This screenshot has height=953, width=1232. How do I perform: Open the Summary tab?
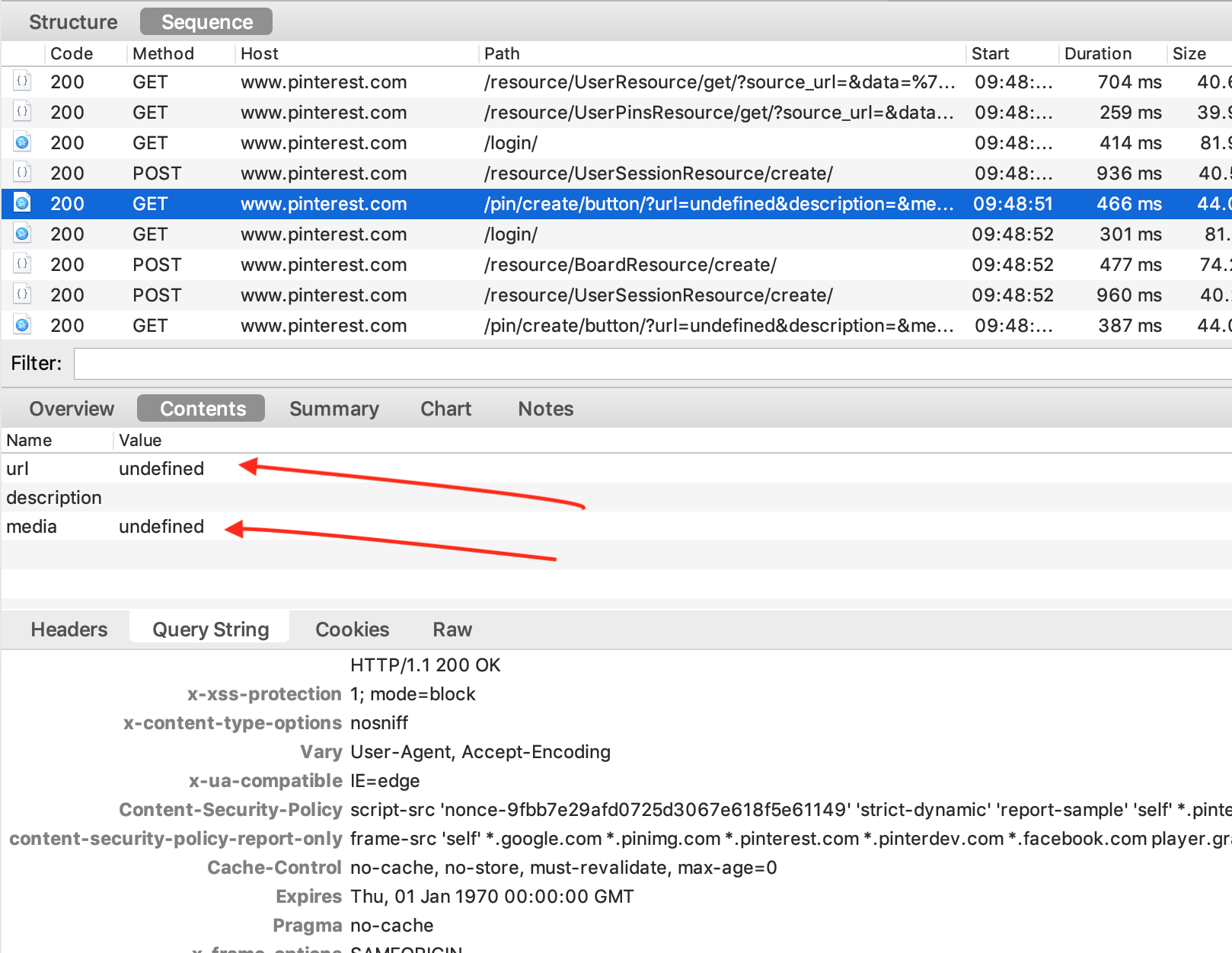(x=334, y=409)
